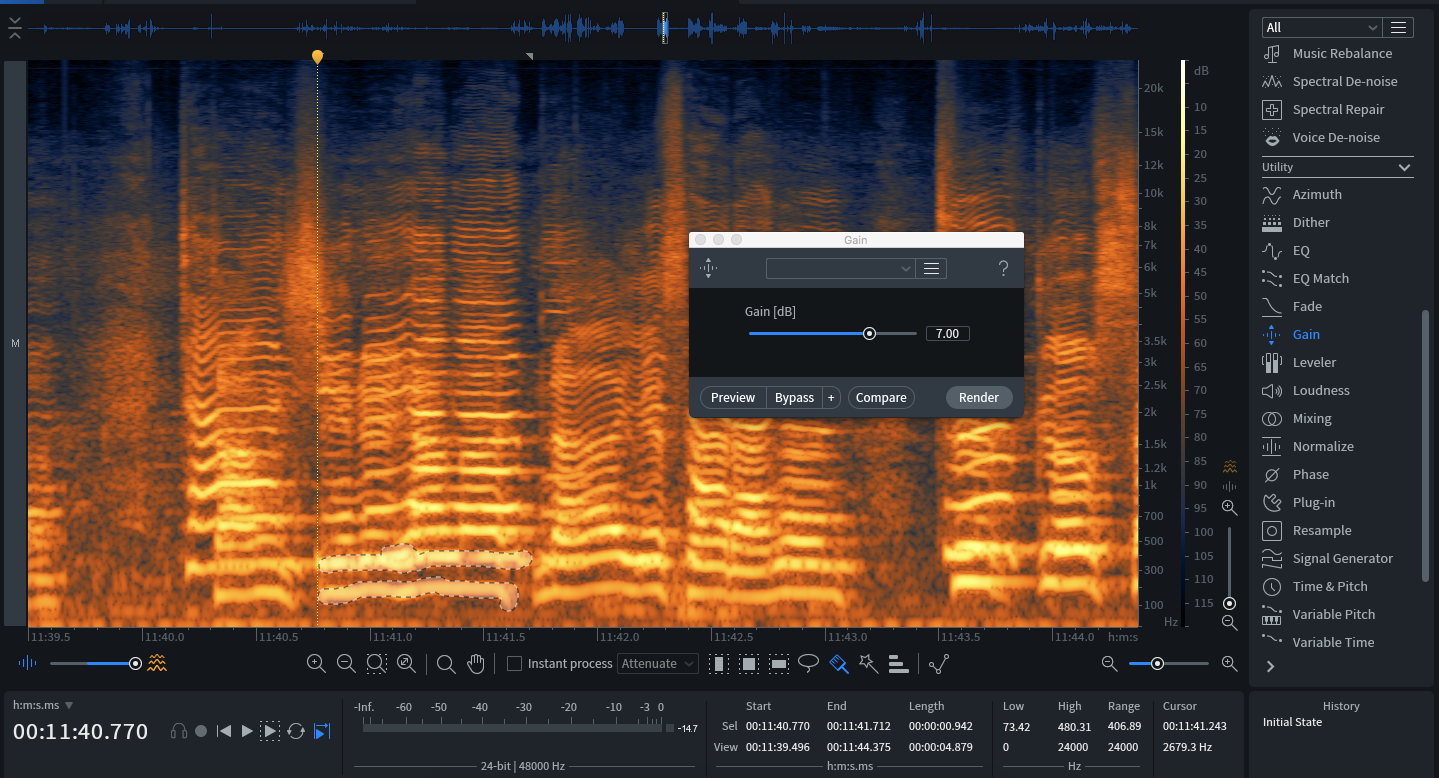Select the Time-frequency selection tool
This screenshot has width=1439, height=778.
pos(749,663)
